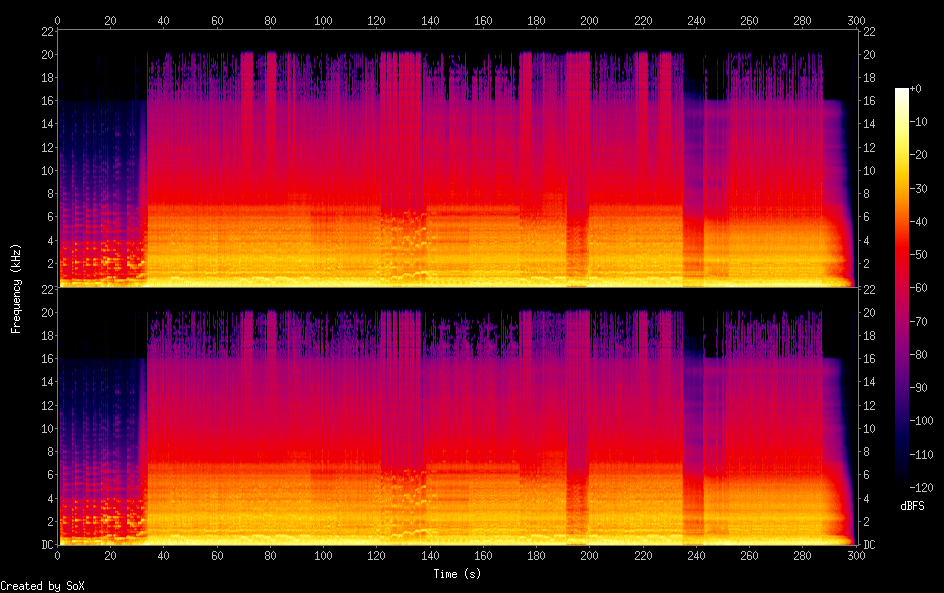Click the 100 tick on the bottom time axis
Screen dimensions: 944x593
pyautogui.click(x=323, y=555)
